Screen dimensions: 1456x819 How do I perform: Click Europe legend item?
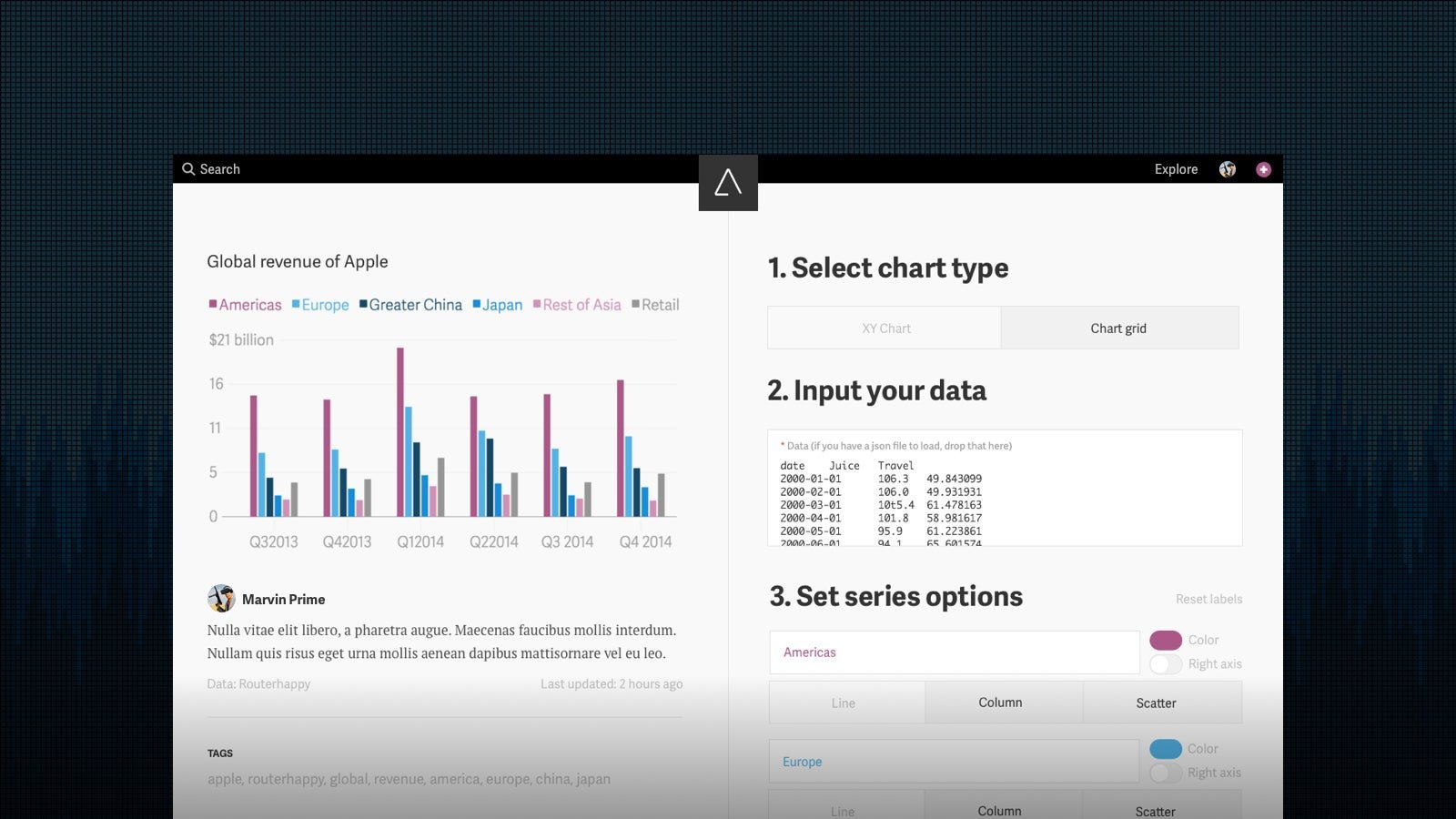pos(320,305)
